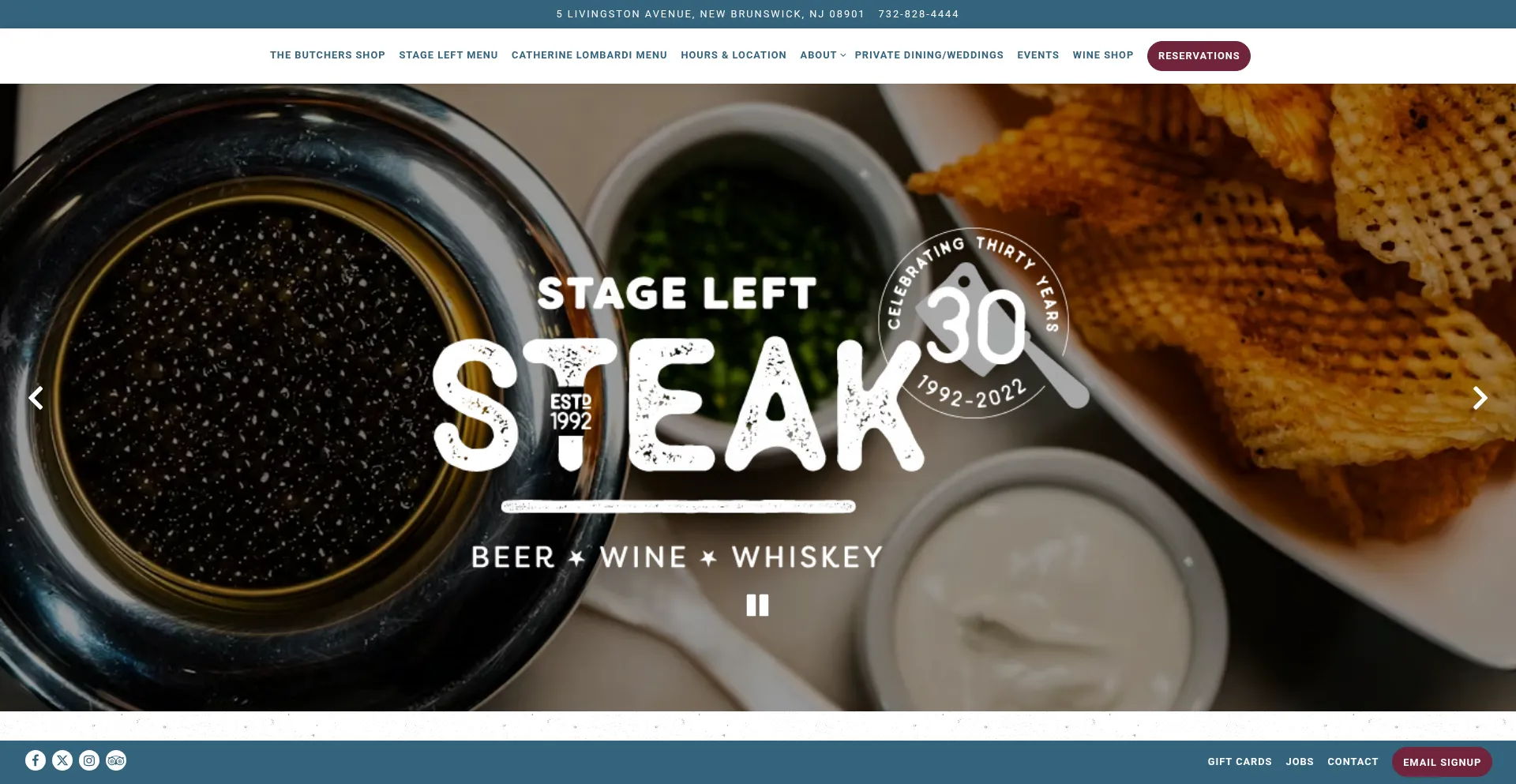Go to Hours & Location
Viewport: 1516px width, 784px height.
coord(734,55)
